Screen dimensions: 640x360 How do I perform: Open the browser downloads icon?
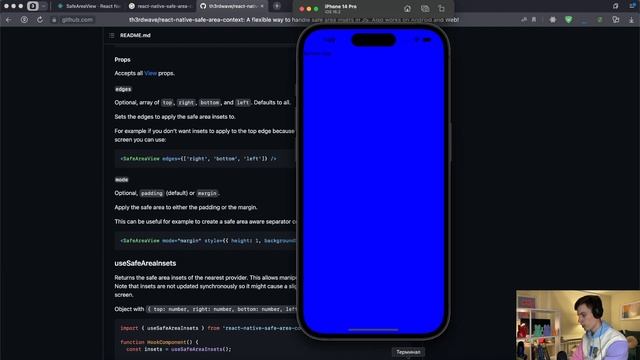click(x=631, y=20)
